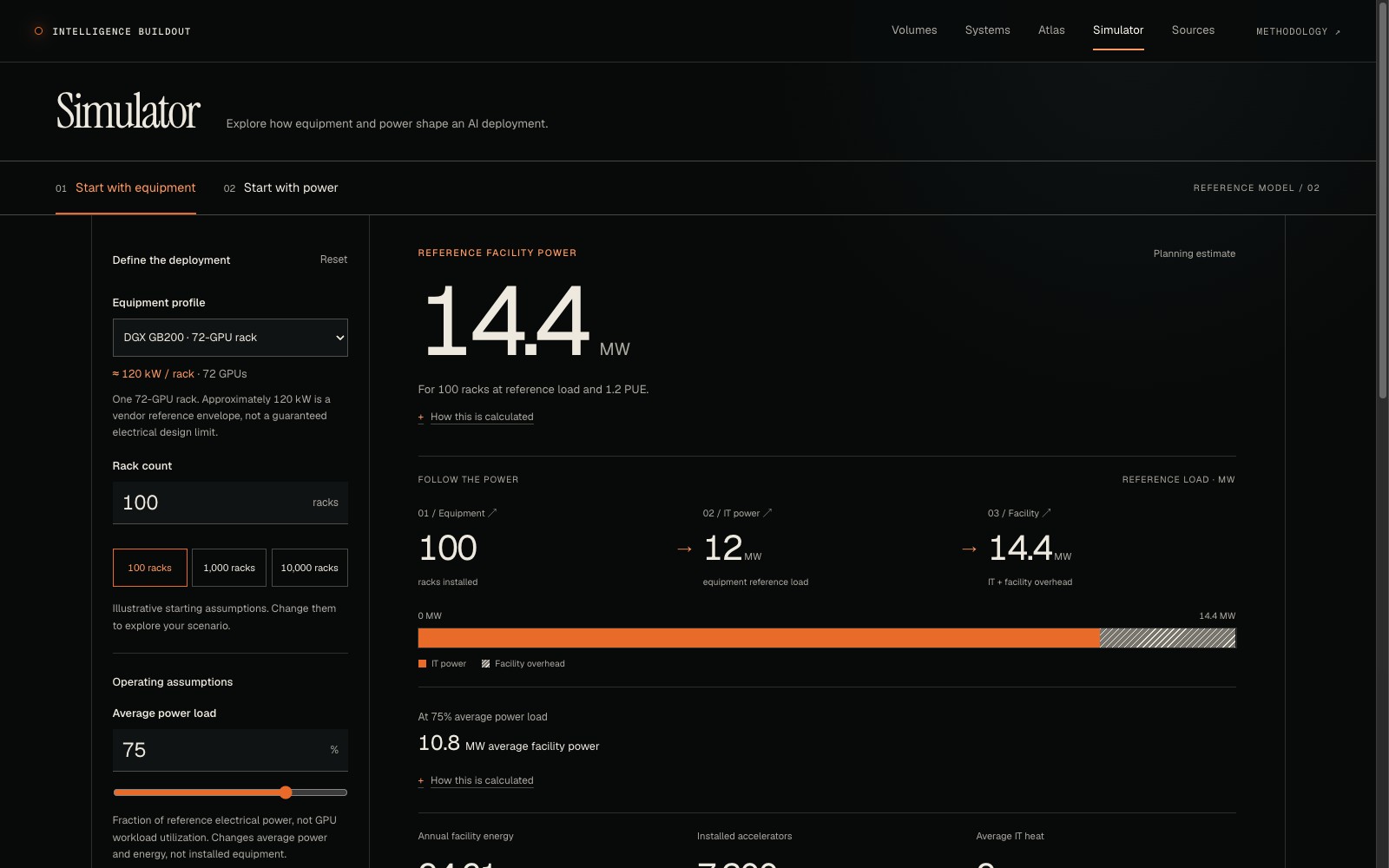Click the Rack count input field
The image size is (1389, 868).
(230, 503)
